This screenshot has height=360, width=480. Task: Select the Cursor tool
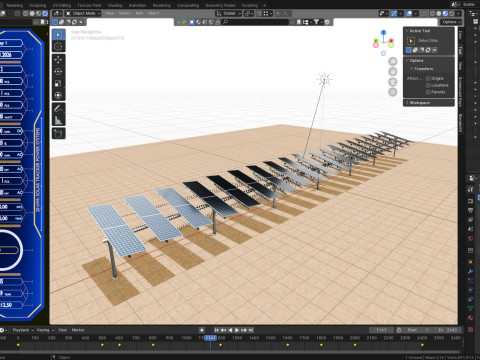(x=59, y=46)
